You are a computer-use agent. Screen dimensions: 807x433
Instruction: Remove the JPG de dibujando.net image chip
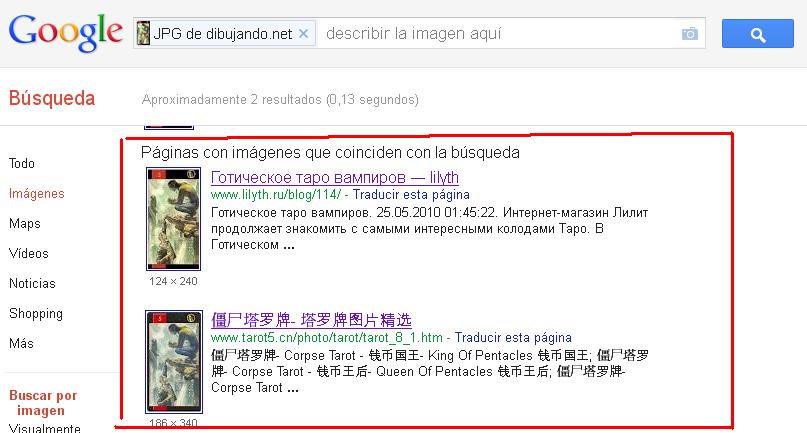pyautogui.click(x=304, y=34)
